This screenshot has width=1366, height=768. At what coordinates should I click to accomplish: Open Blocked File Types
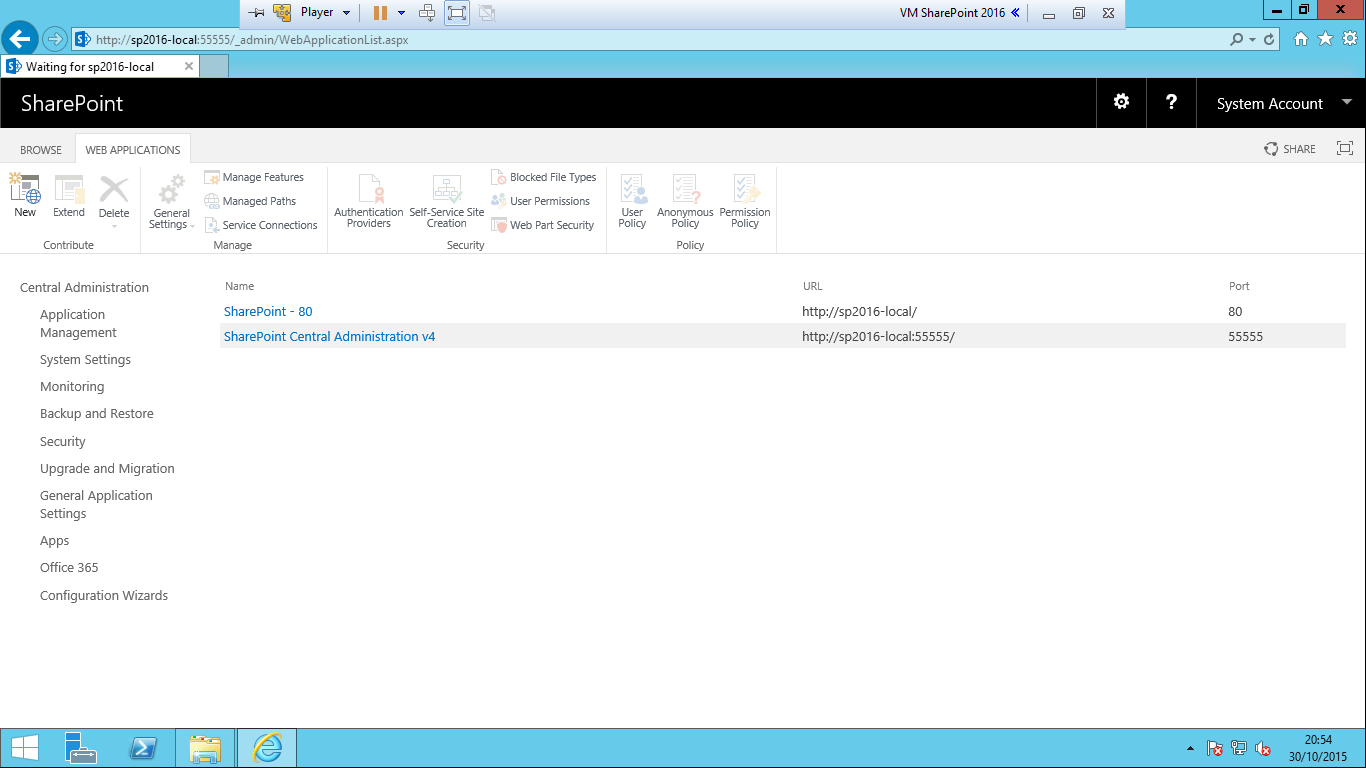pyautogui.click(x=544, y=177)
